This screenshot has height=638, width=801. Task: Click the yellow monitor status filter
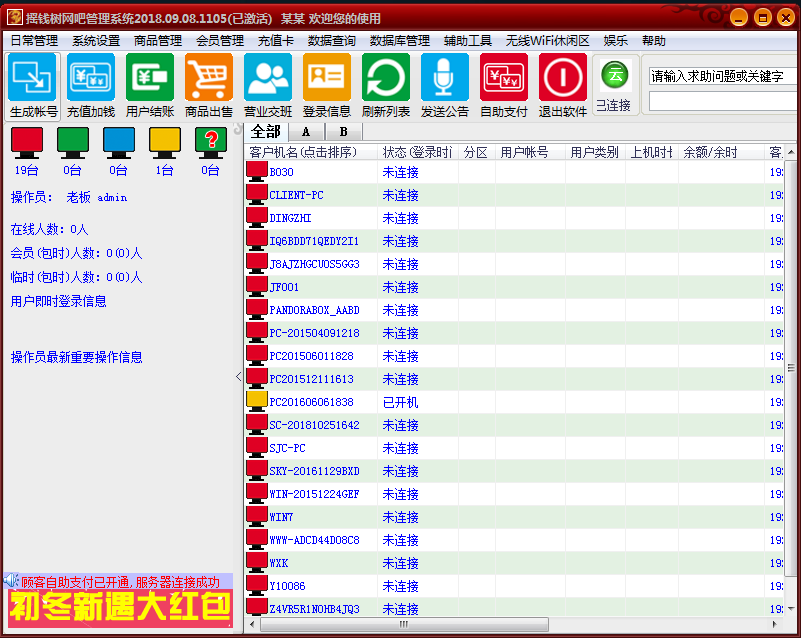click(164, 143)
